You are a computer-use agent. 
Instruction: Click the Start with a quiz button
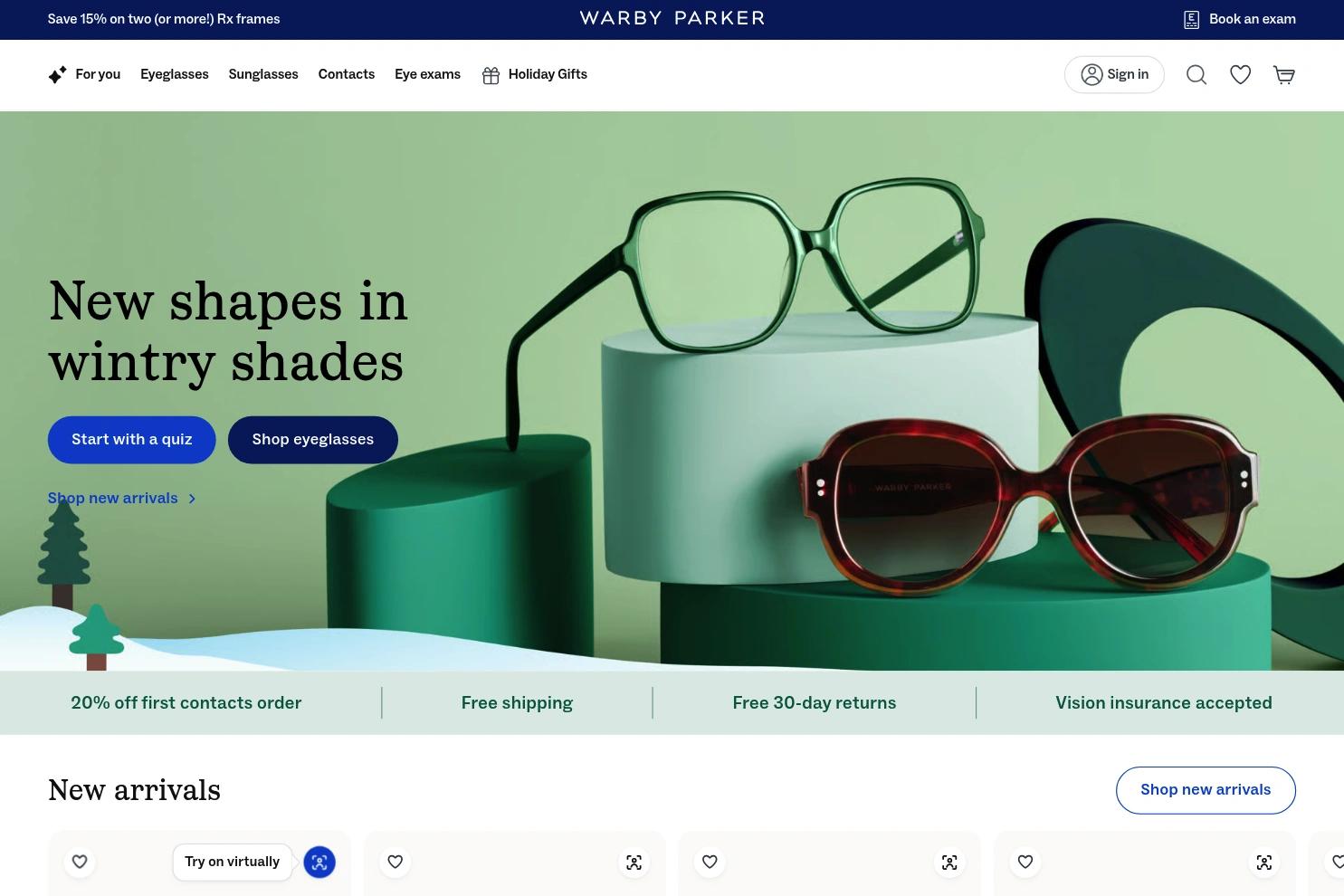coord(132,440)
